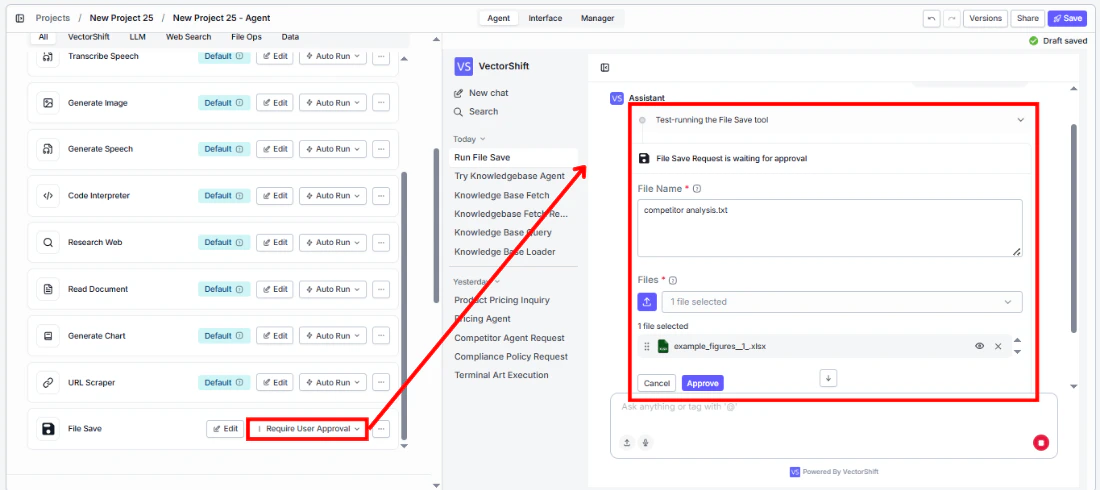
Task: Click the Generate Speech tool icon
Action: click(x=48, y=149)
